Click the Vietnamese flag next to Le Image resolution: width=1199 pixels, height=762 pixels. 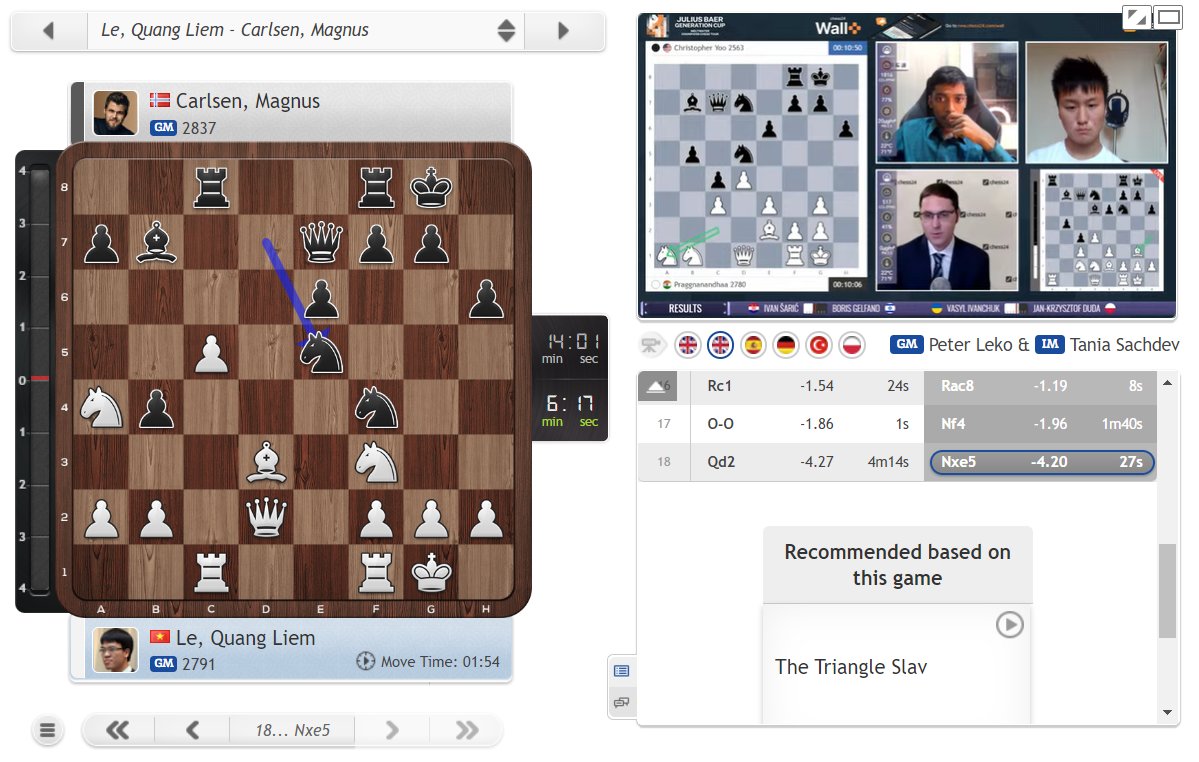pyautogui.click(x=160, y=637)
